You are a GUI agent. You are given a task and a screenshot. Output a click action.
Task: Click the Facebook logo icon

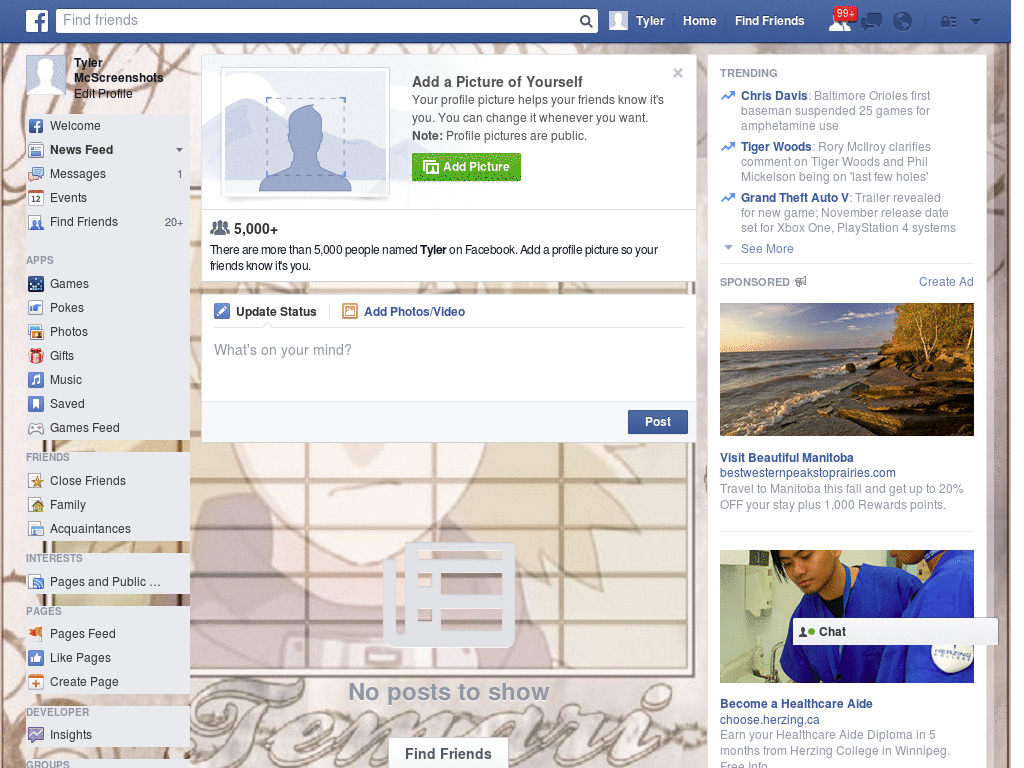[x=37, y=21]
